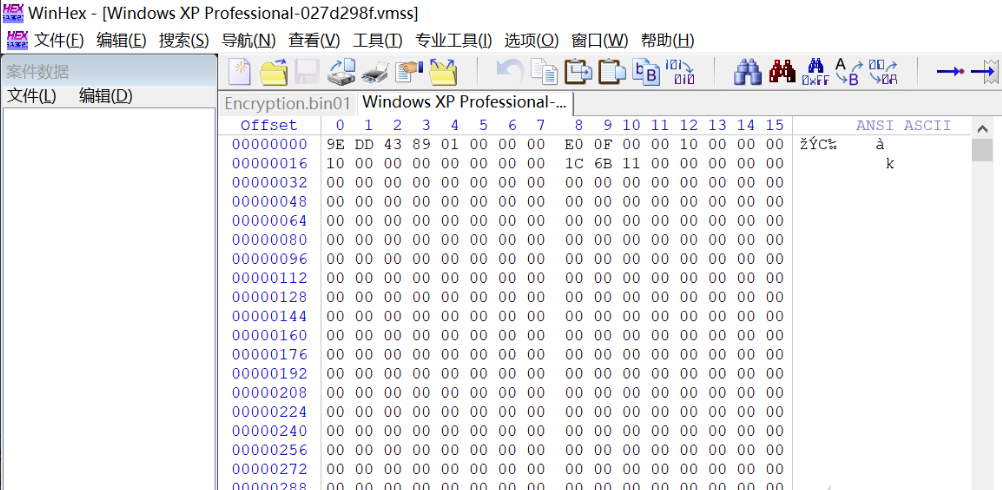Open the 搜索(S) menu
This screenshot has height=490, width=1002.
point(184,41)
